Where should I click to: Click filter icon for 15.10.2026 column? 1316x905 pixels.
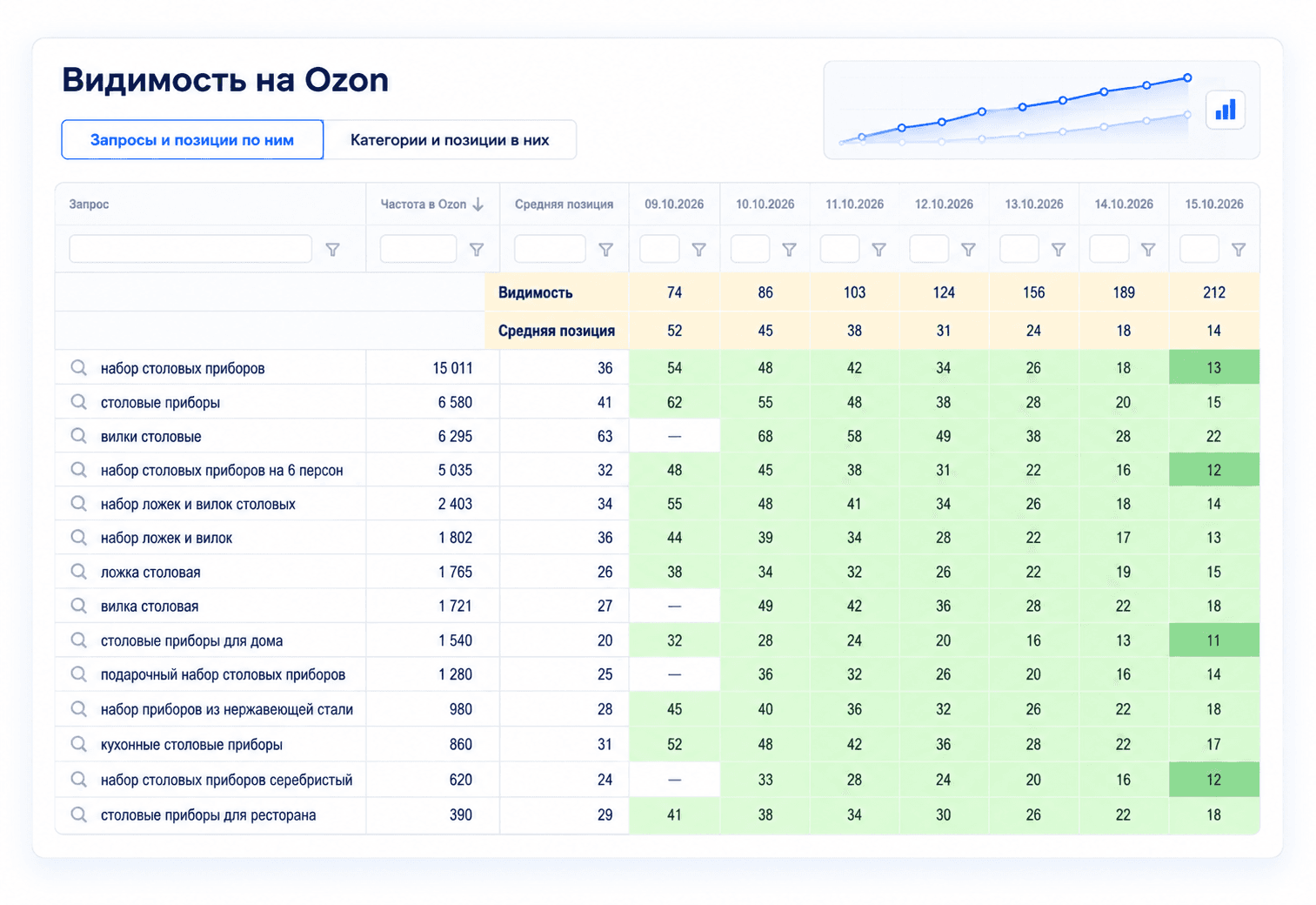coord(1239,250)
